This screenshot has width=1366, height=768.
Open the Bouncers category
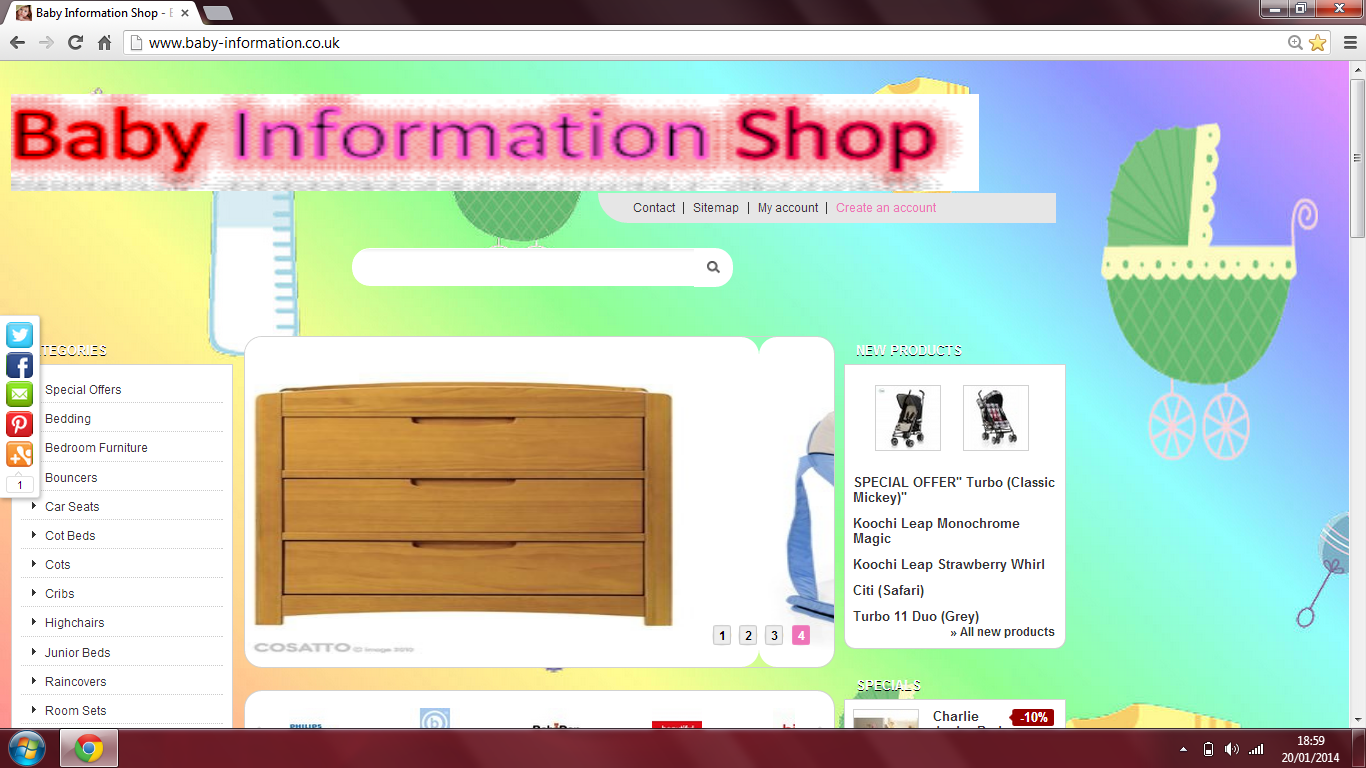pos(71,478)
